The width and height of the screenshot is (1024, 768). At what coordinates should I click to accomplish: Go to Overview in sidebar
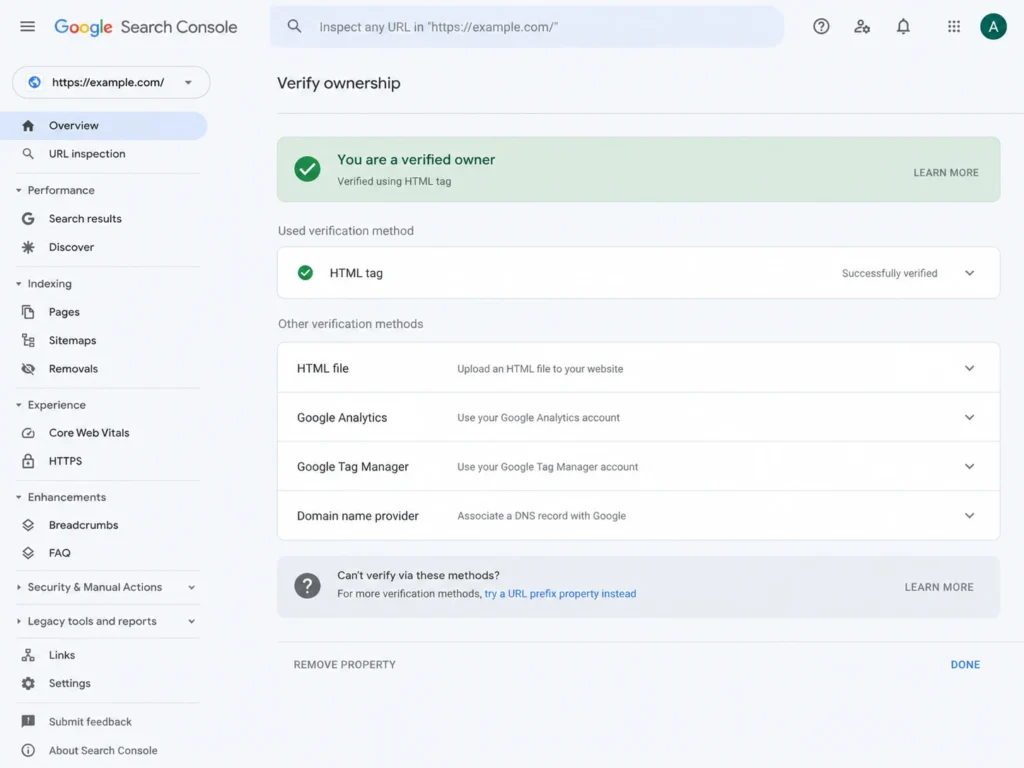(x=103, y=125)
